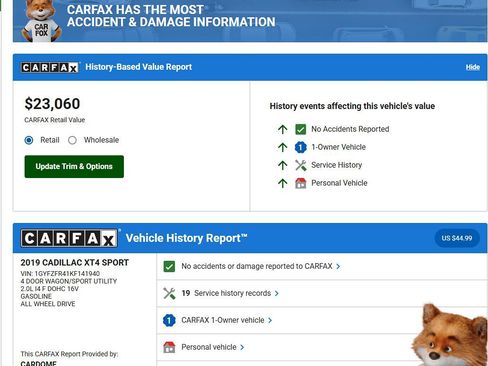Click the GASOLINE fuel type text
Screen dimensions: 488x366
pyautogui.click(x=36, y=296)
